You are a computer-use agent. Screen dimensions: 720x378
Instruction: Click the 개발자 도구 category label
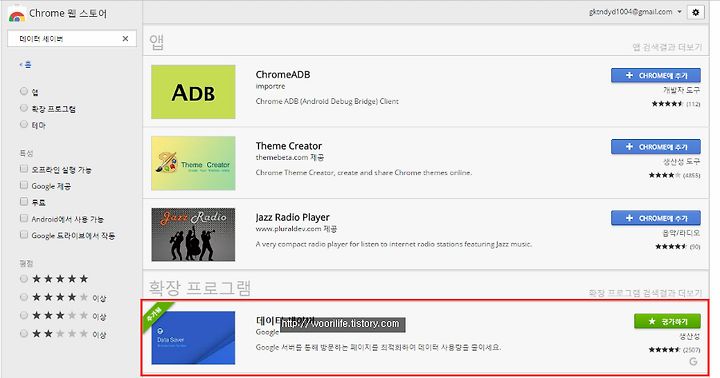point(682,90)
